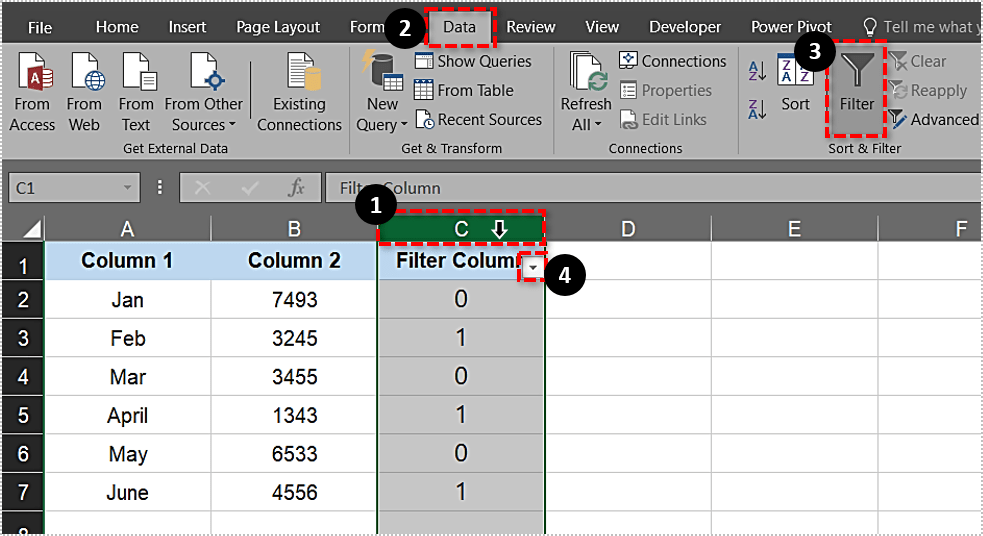Viewport: 983px width, 536px height.
Task: Click the Name Box showing C1
Action: click(64, 188)
